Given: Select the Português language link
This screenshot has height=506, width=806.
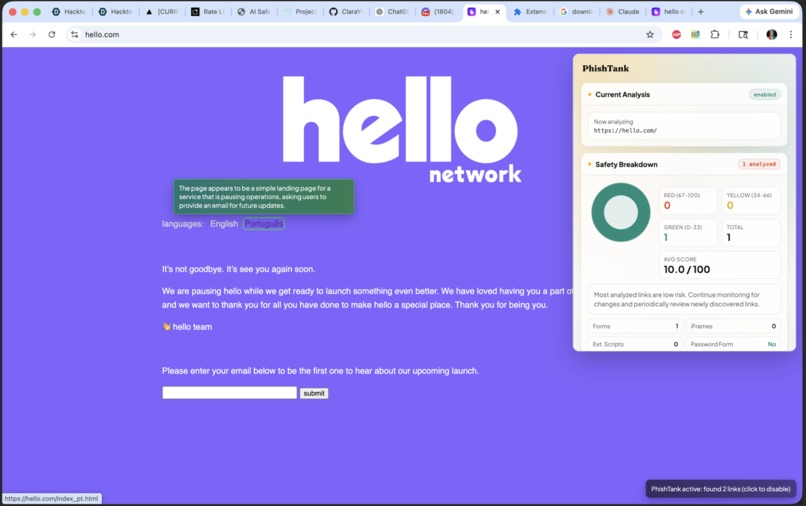Looking at the screenshot, I should tap(263, 224).
